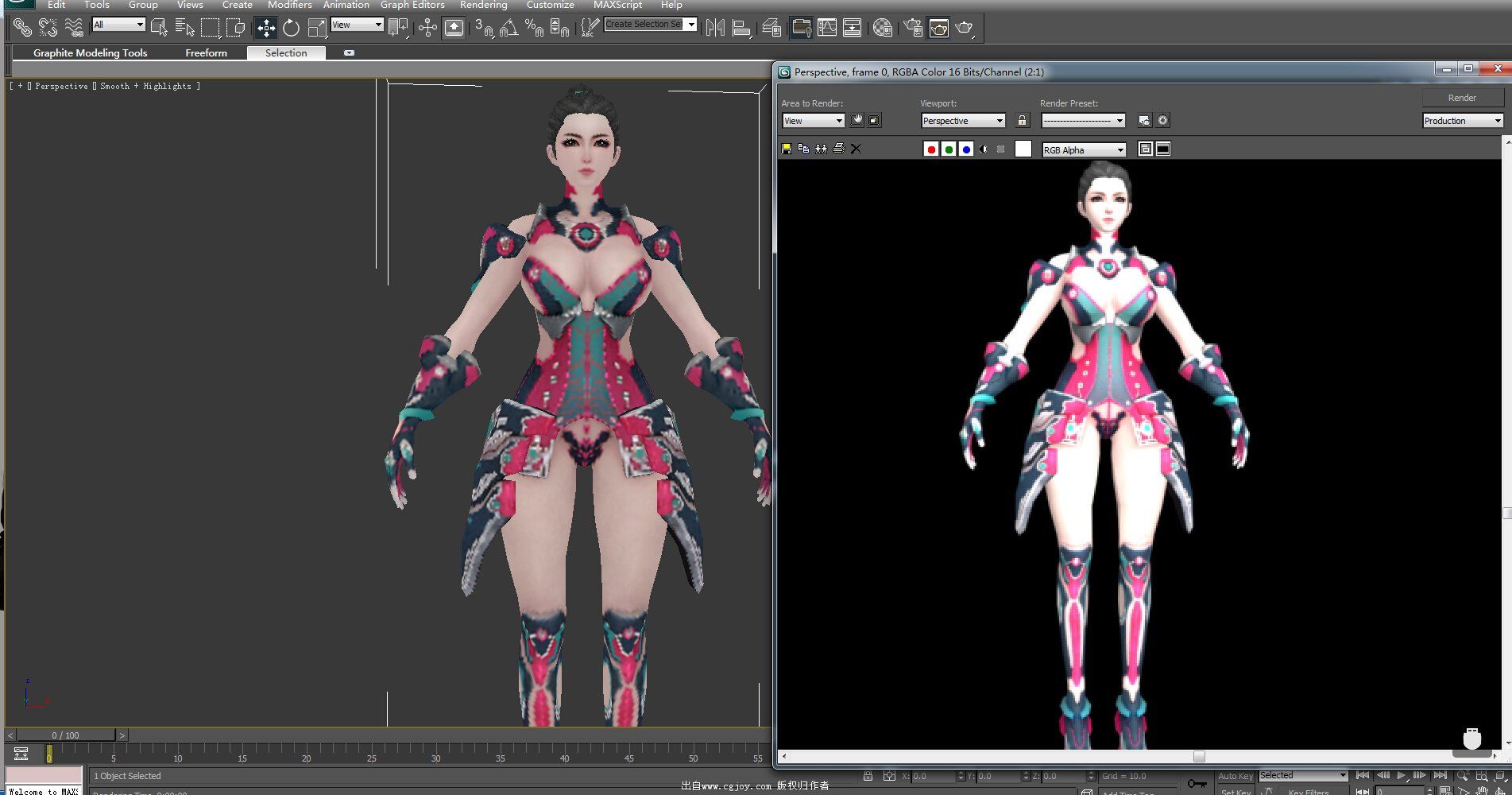The image size is (1512, 795).
Task: Click the Render button in frame window
Action: [x=1462, y=98]
